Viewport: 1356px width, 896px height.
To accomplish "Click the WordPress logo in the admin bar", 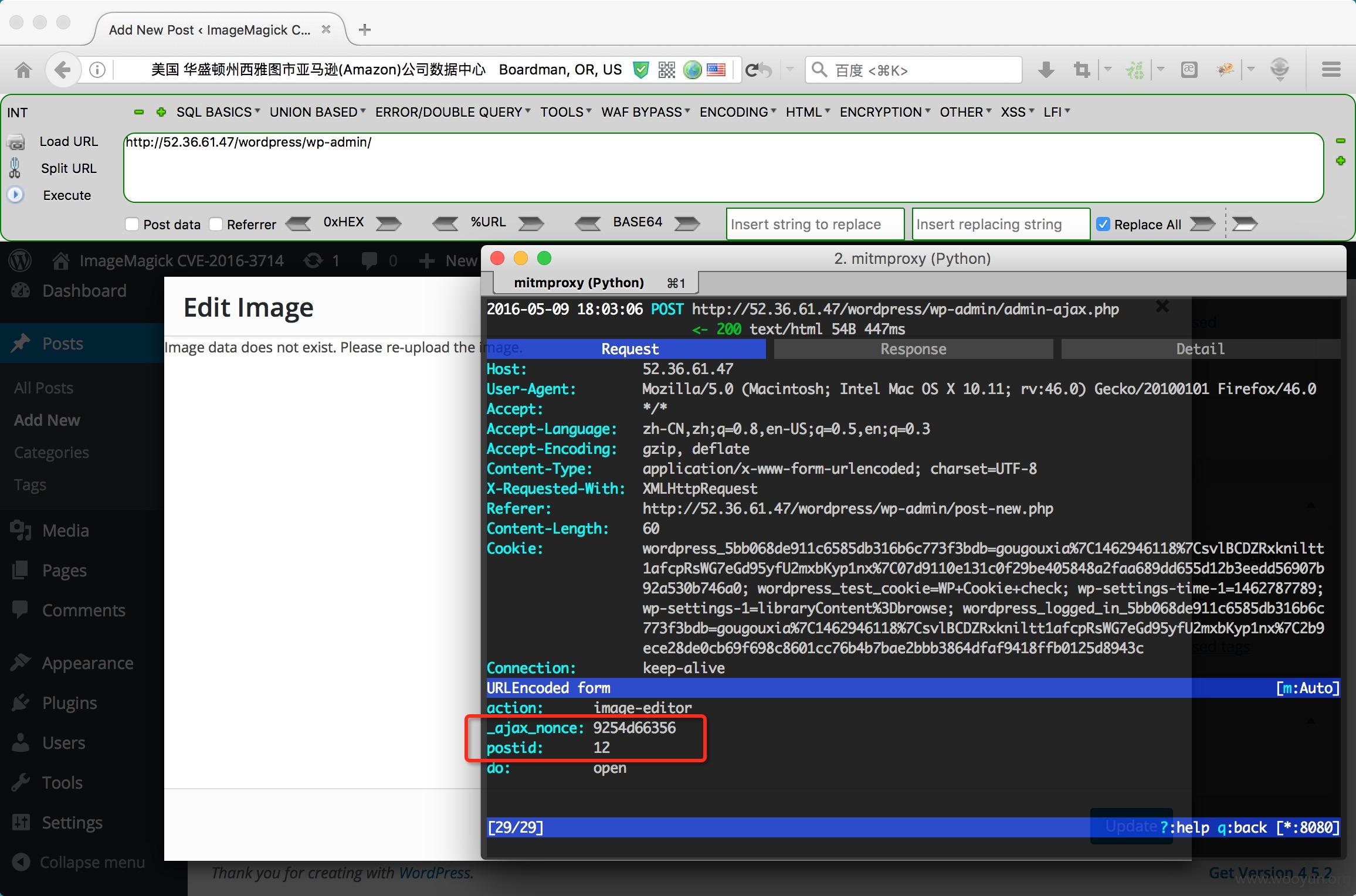I will click(21, 260).
